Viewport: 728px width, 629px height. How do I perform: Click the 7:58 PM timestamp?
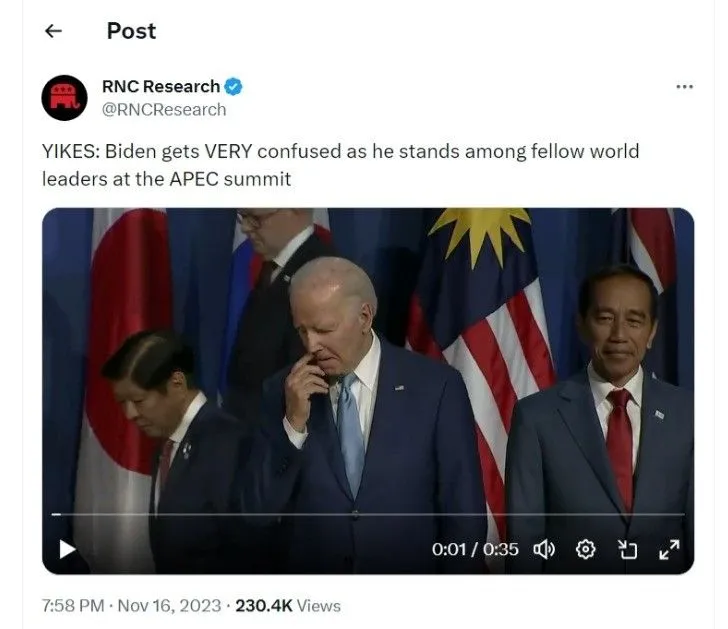pos(73,606)
